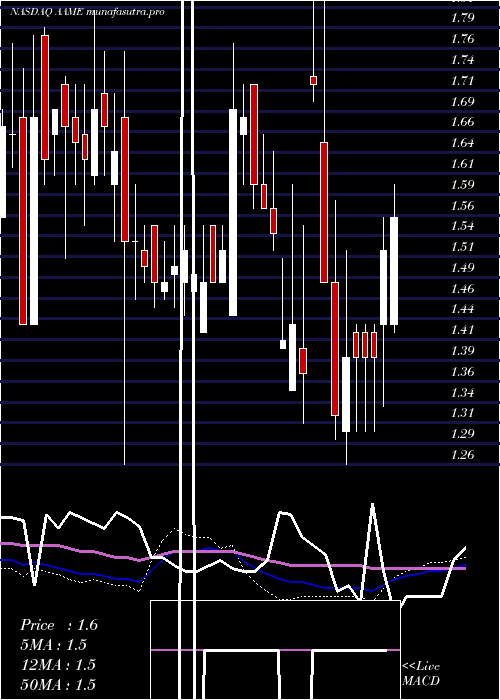This screenshot has width=500, height=700.
Task: Click the 1.51 price axis label
Action: (462, 247)
